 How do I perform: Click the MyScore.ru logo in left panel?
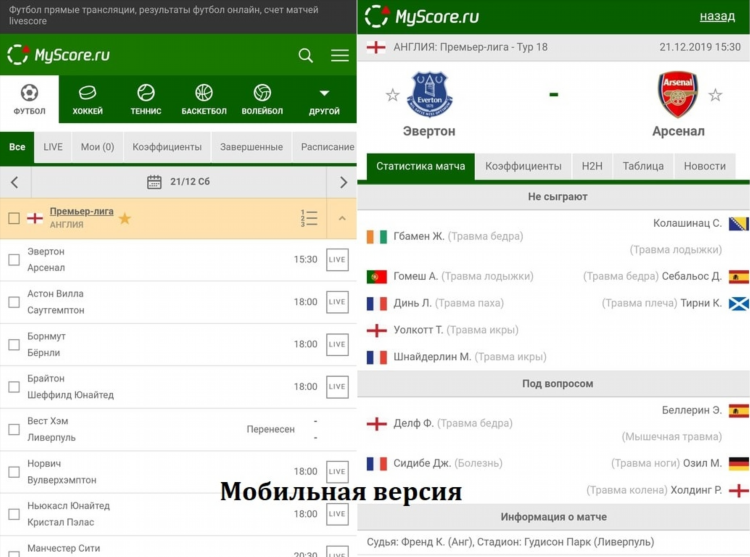click(x=58, y=55)
